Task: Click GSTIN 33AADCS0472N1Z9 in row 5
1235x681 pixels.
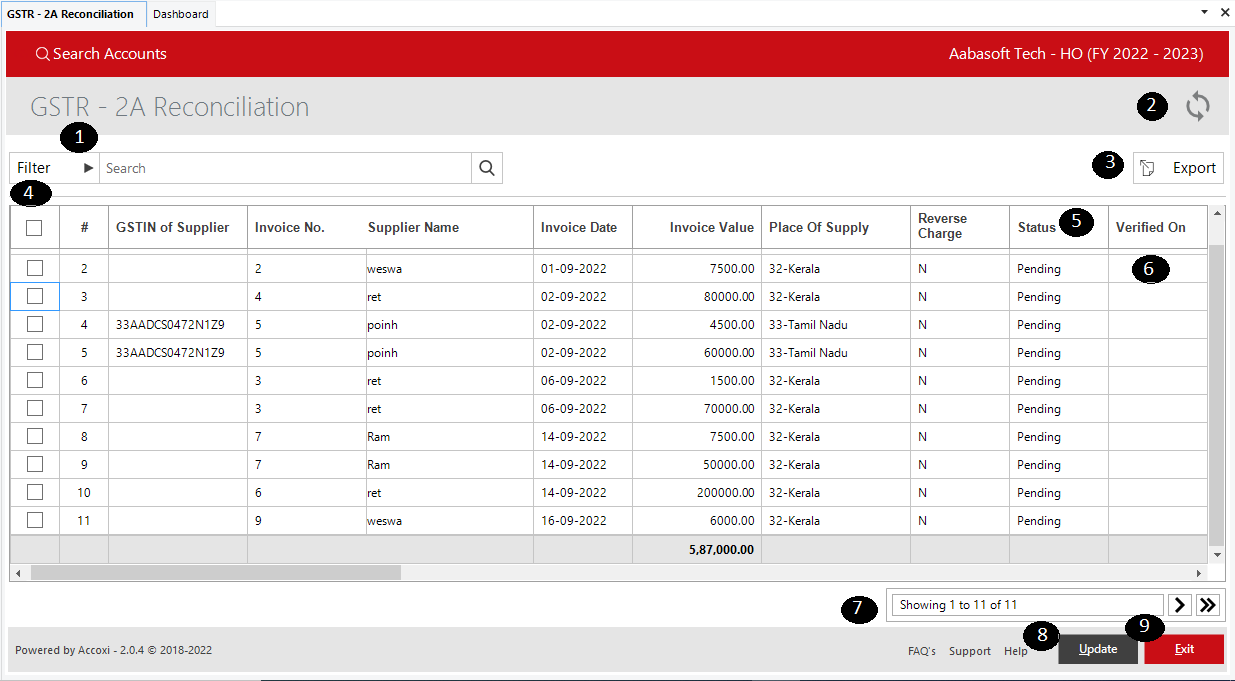Action: coord(170,353)
